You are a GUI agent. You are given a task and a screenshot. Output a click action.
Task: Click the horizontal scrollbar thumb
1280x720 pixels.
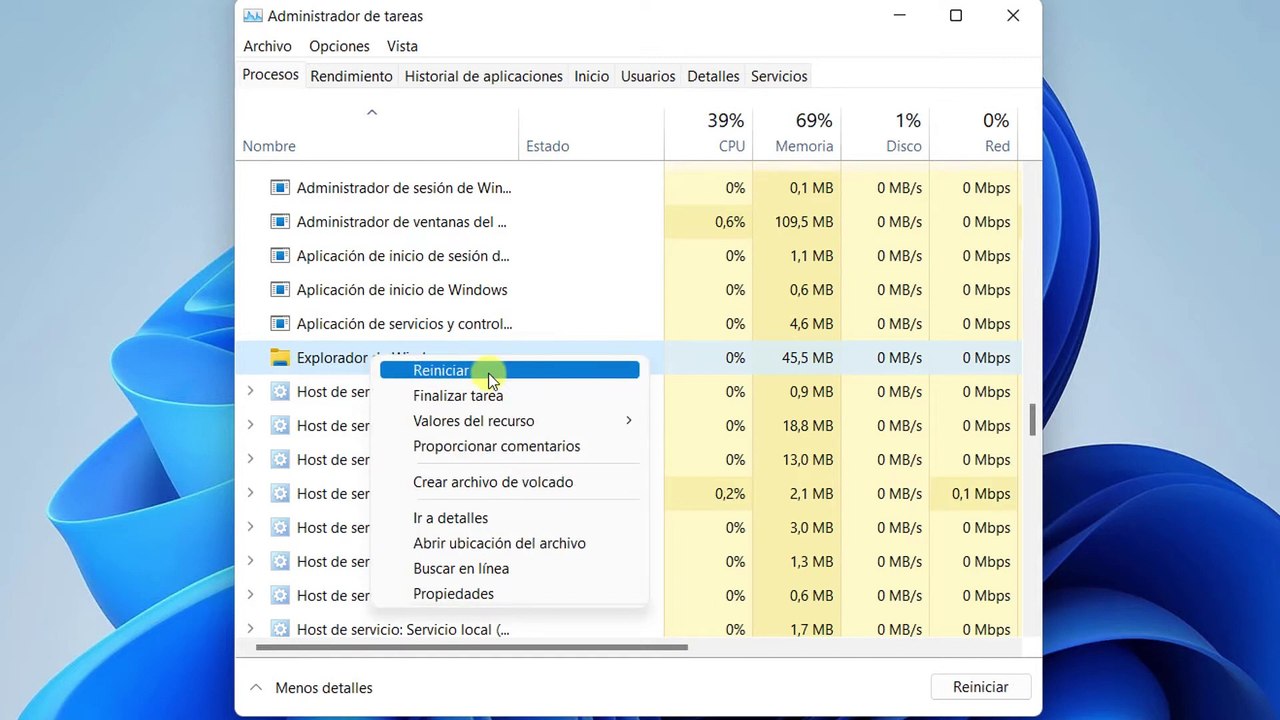[x=472, y=647]
